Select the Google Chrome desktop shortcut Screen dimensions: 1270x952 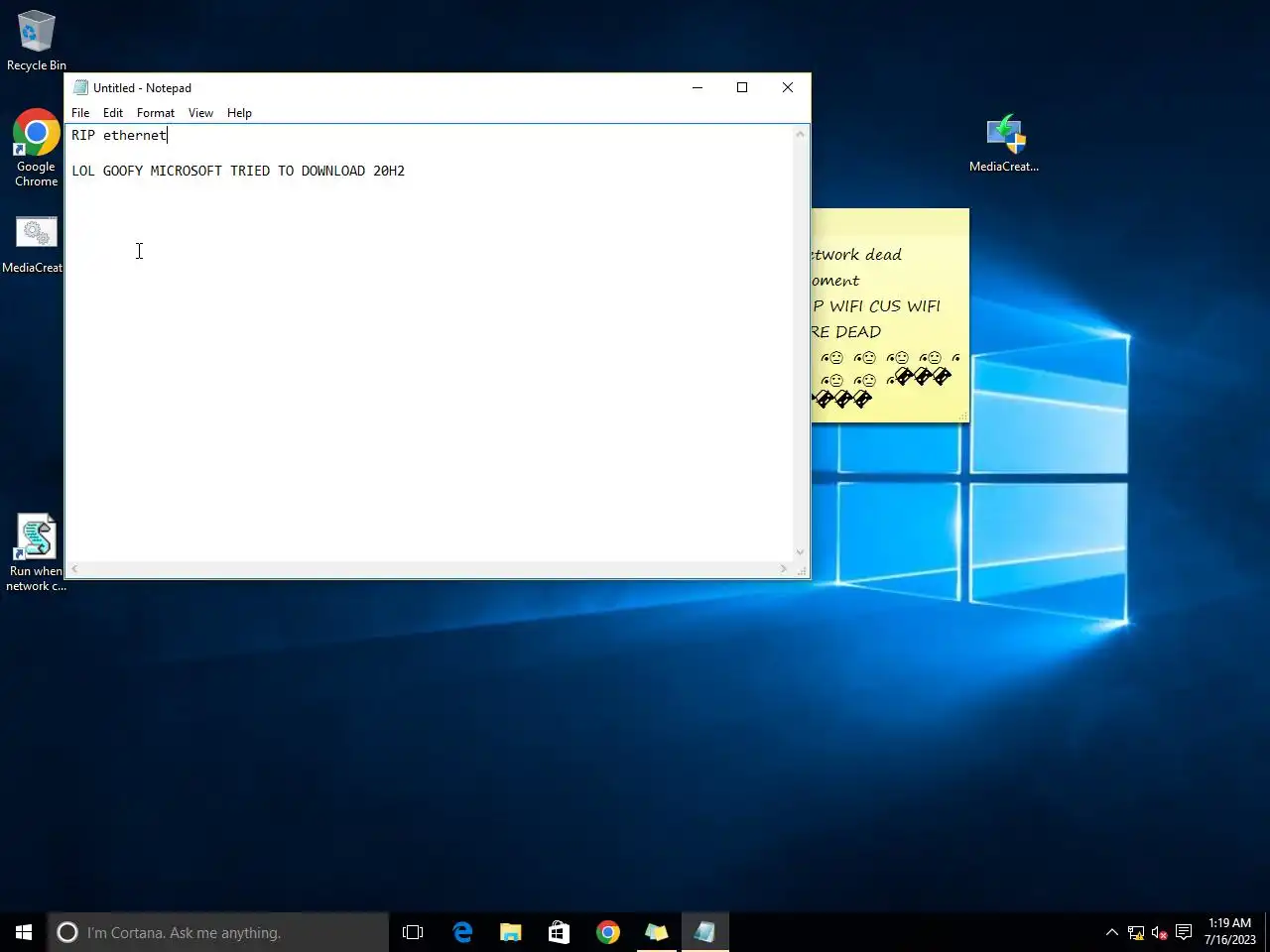(x=36, y=148)
